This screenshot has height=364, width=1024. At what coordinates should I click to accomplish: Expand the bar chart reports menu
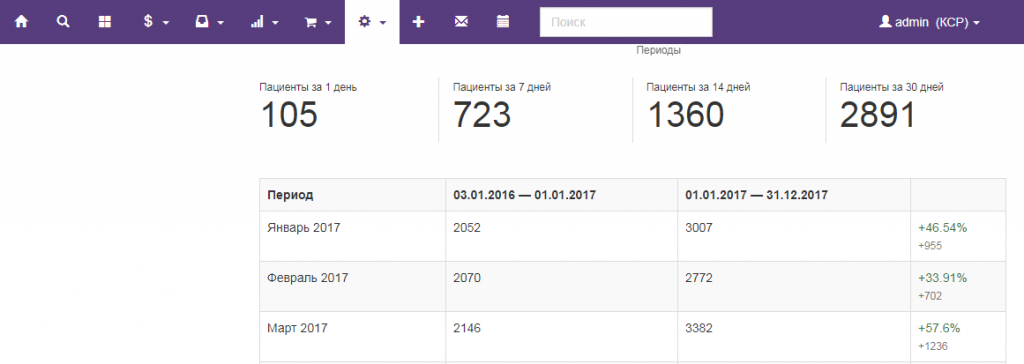(x=264, y=22)
